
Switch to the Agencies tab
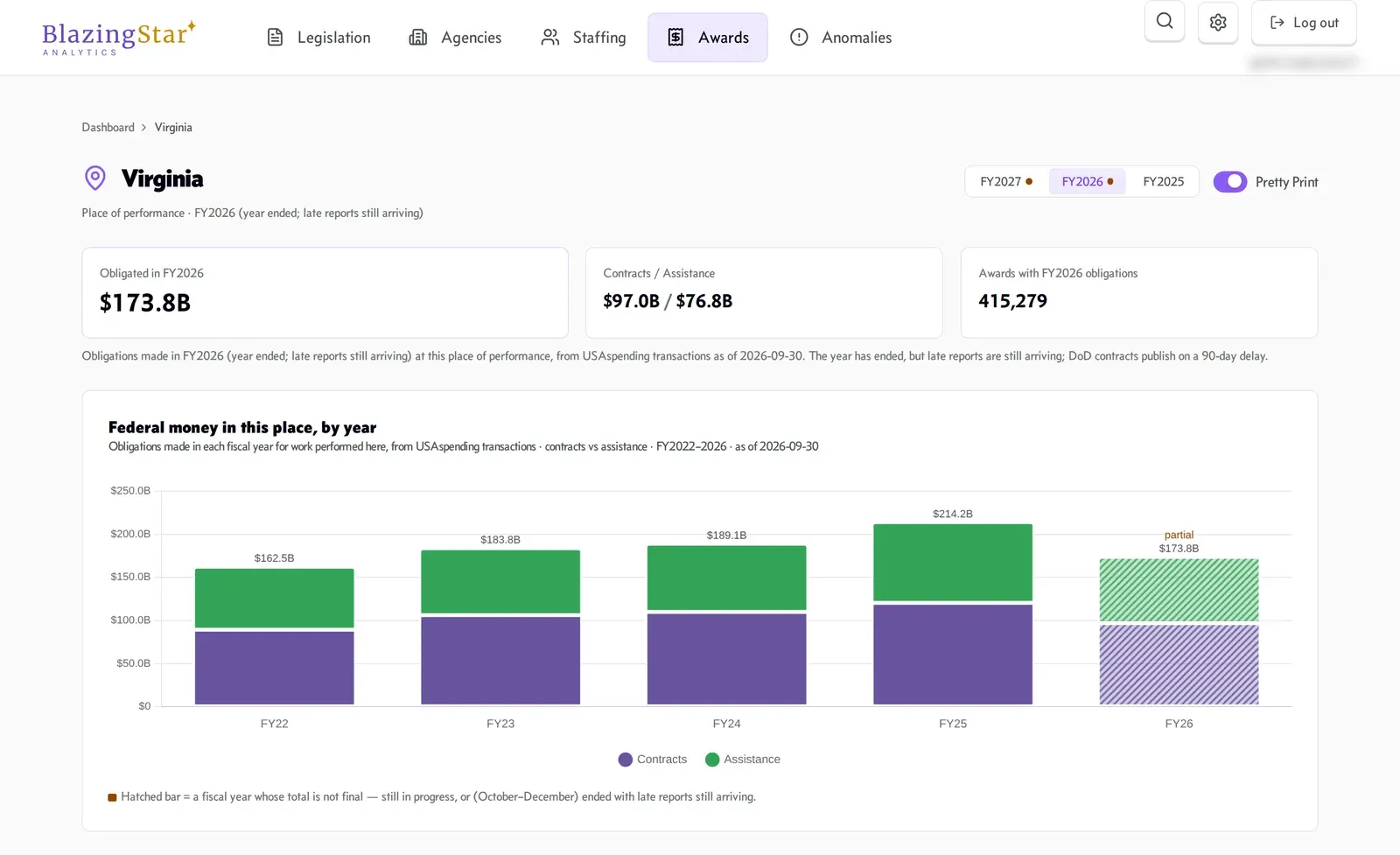455,38
